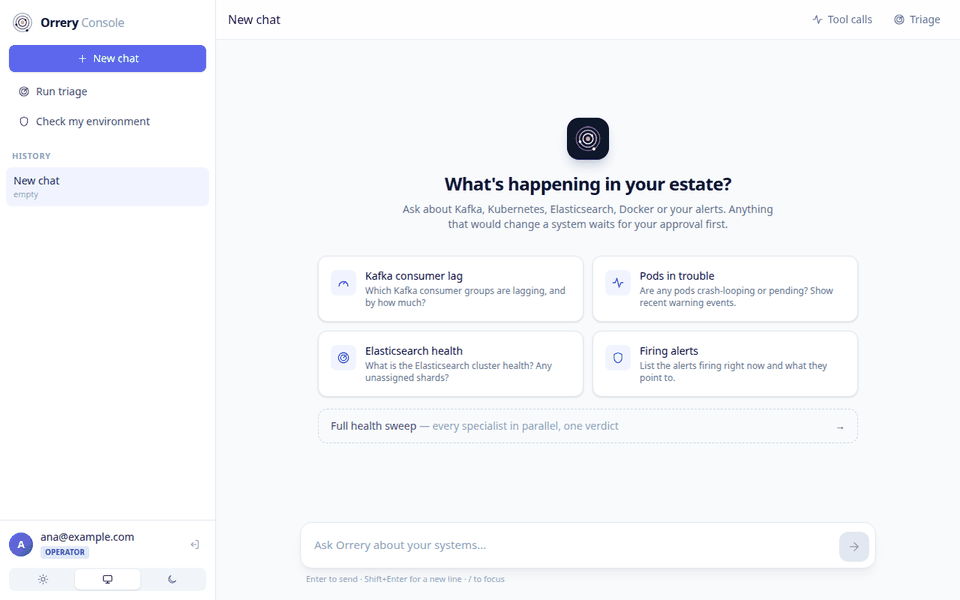The height and width of the screenshot is (600, 960).
Task: Choose the Pods in trouble suggestion card
Action: coord(725,289)
